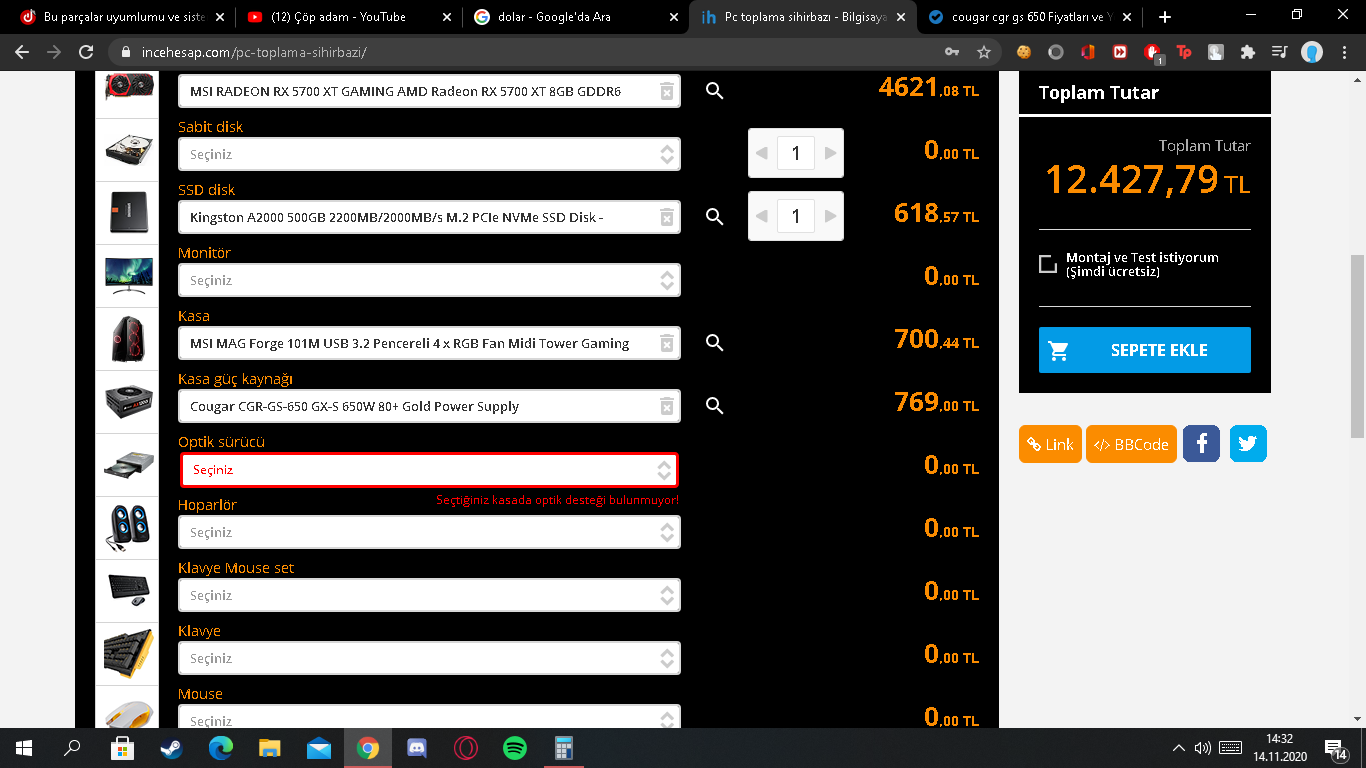
Task: Reload the incehesap page
Action: (86, 52)
